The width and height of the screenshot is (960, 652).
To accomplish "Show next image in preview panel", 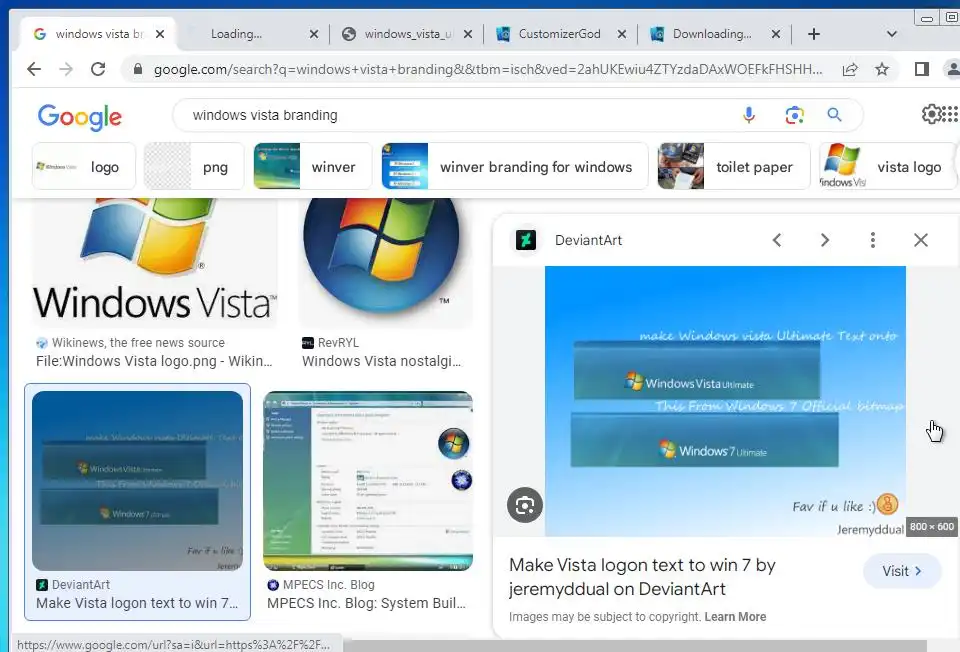I will 825,240.
